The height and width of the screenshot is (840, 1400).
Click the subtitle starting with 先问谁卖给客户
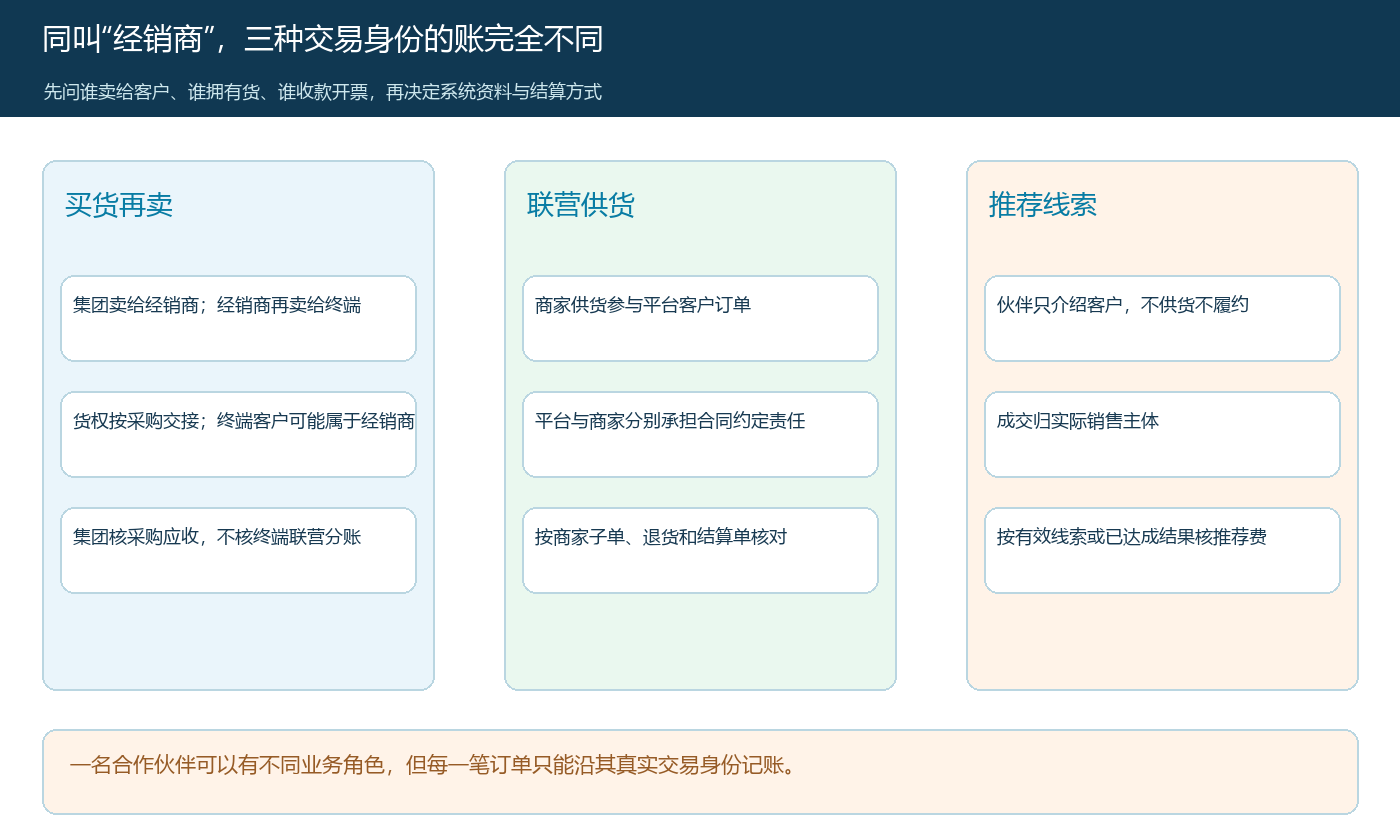pos(323,92)
